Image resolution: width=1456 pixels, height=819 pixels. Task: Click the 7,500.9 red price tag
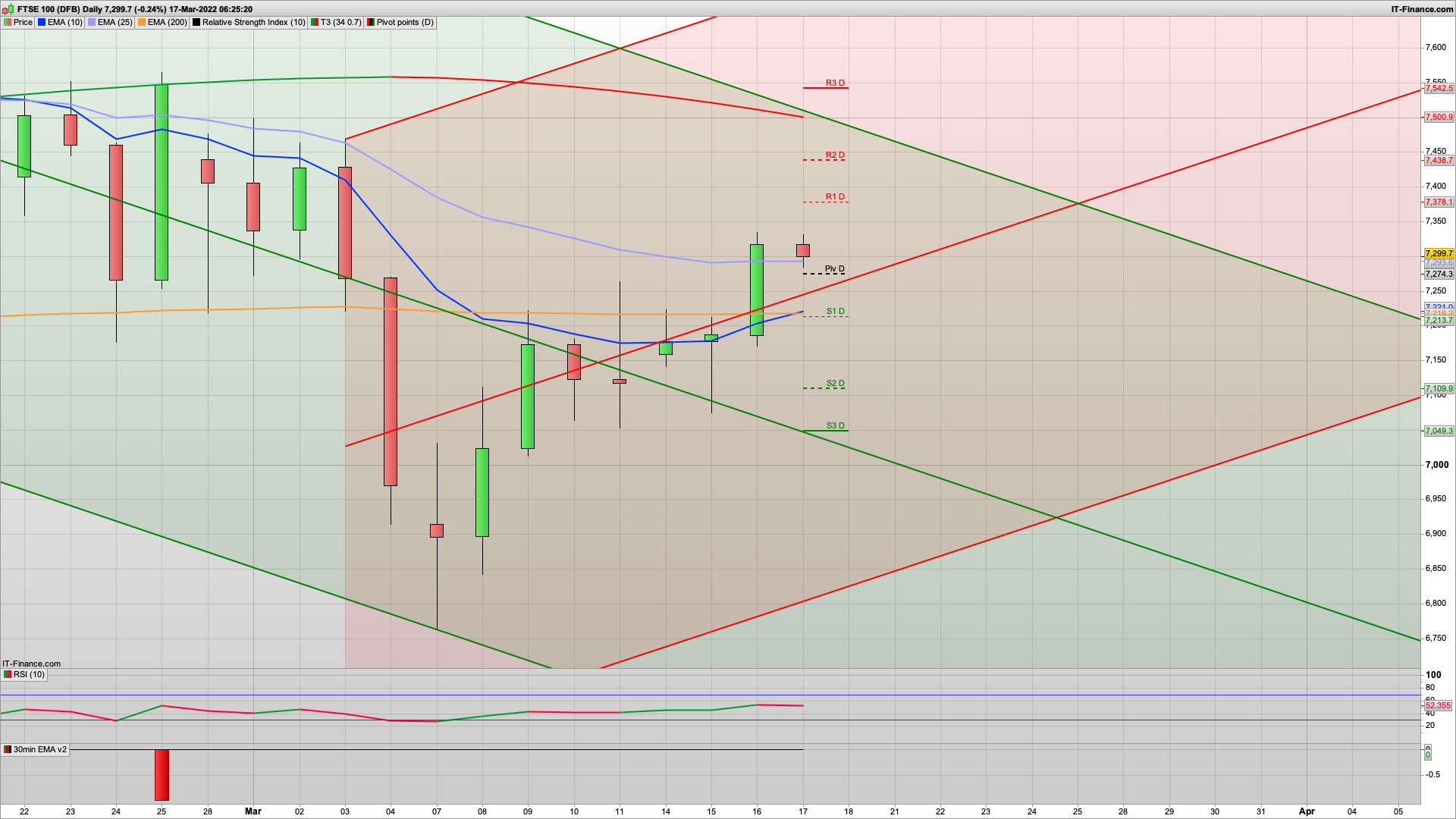pos(1439,118)
